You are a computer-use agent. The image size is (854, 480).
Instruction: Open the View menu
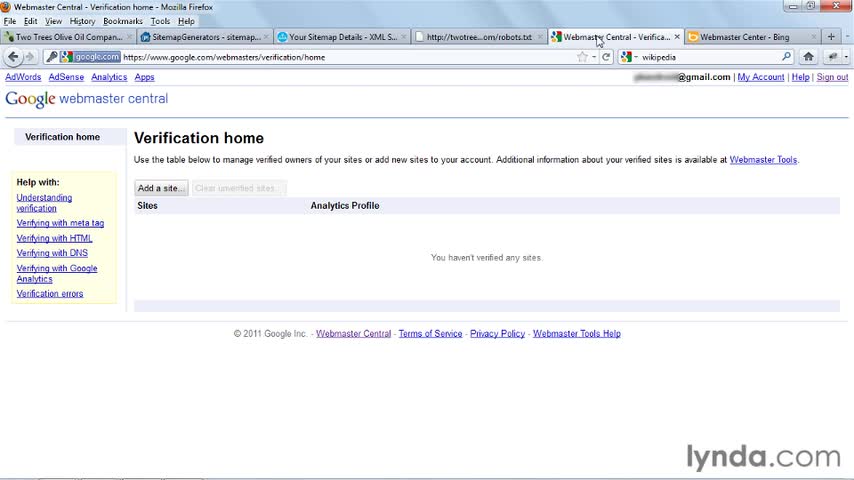click(53, 21)
